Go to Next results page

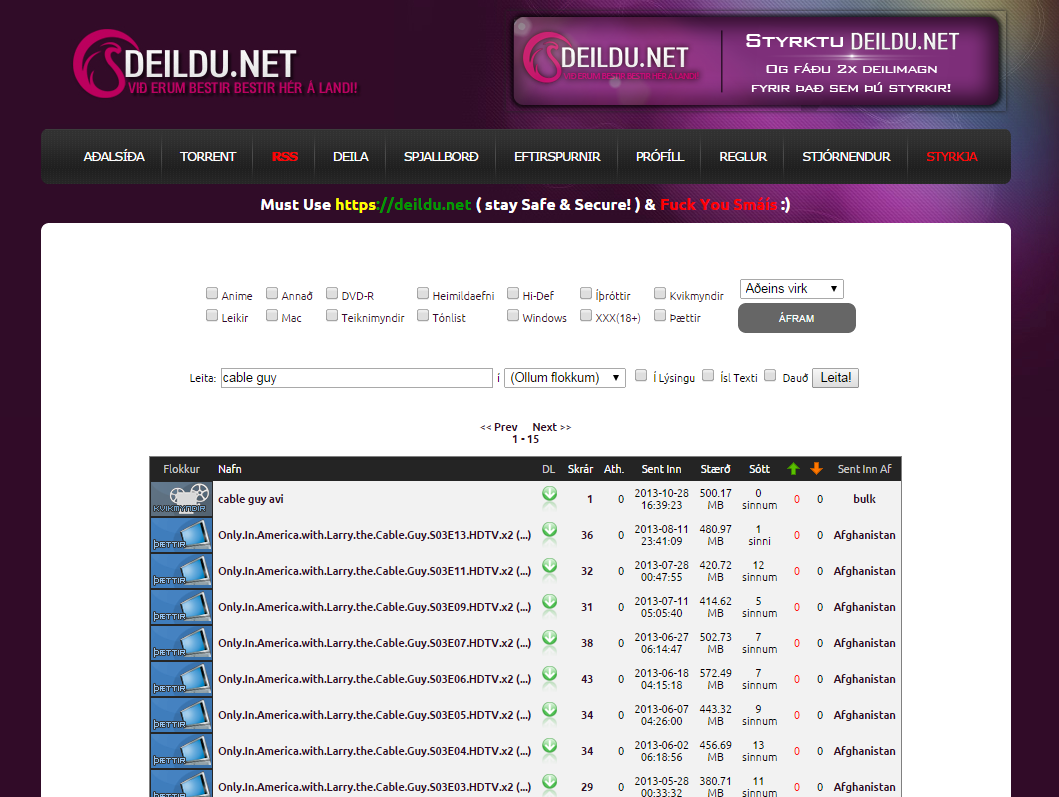pyautogui.click(x=551, y=427)
